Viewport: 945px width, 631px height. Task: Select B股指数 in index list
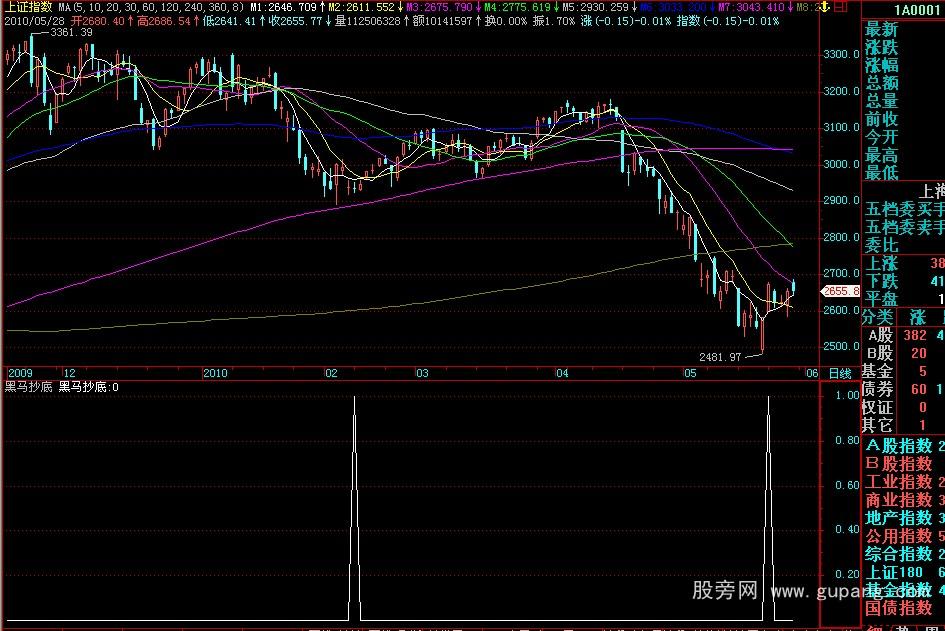pyautogui.click(x=898, y=464)
